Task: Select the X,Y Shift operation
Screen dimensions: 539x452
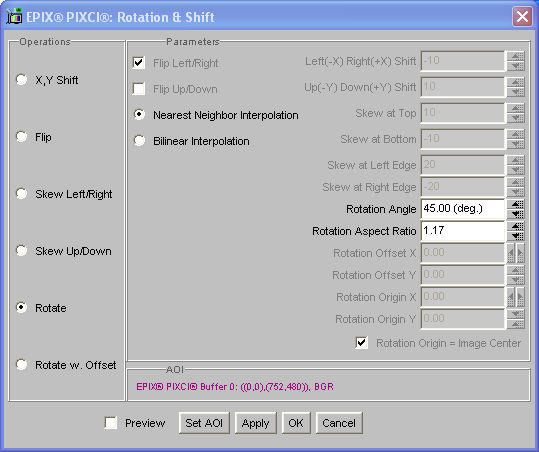Action: tap(22, 80)
